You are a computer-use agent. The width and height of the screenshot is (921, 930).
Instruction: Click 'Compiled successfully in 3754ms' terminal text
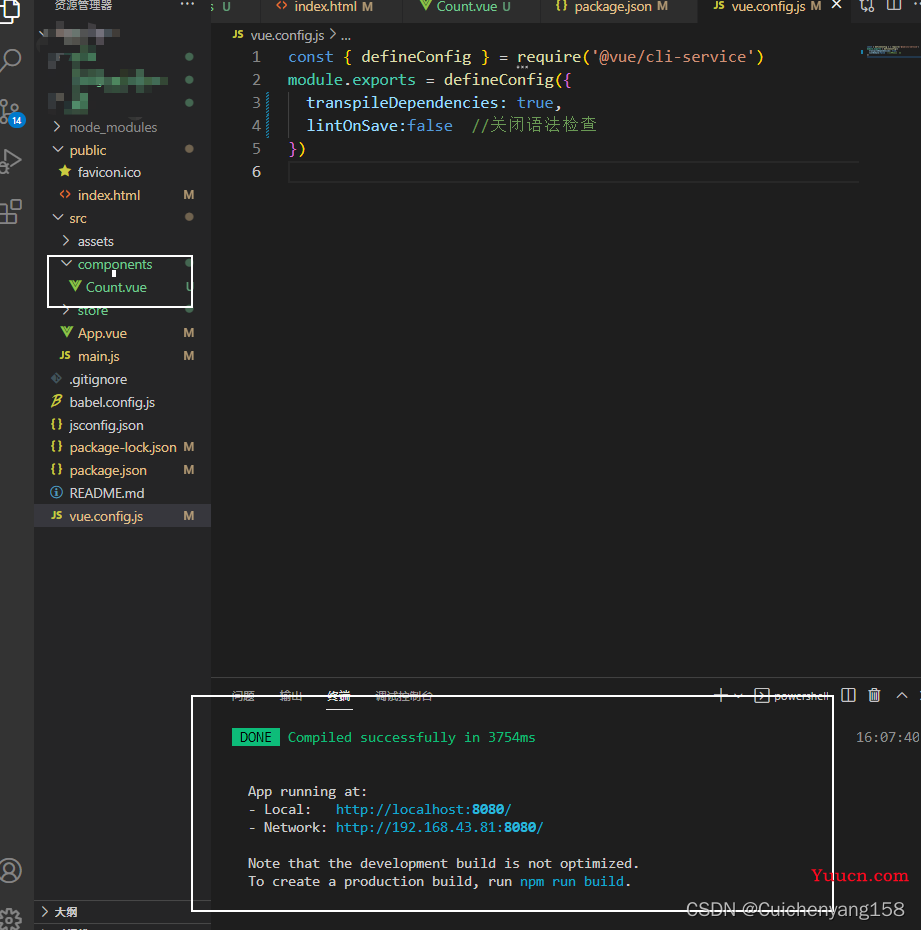coord(411,737)
